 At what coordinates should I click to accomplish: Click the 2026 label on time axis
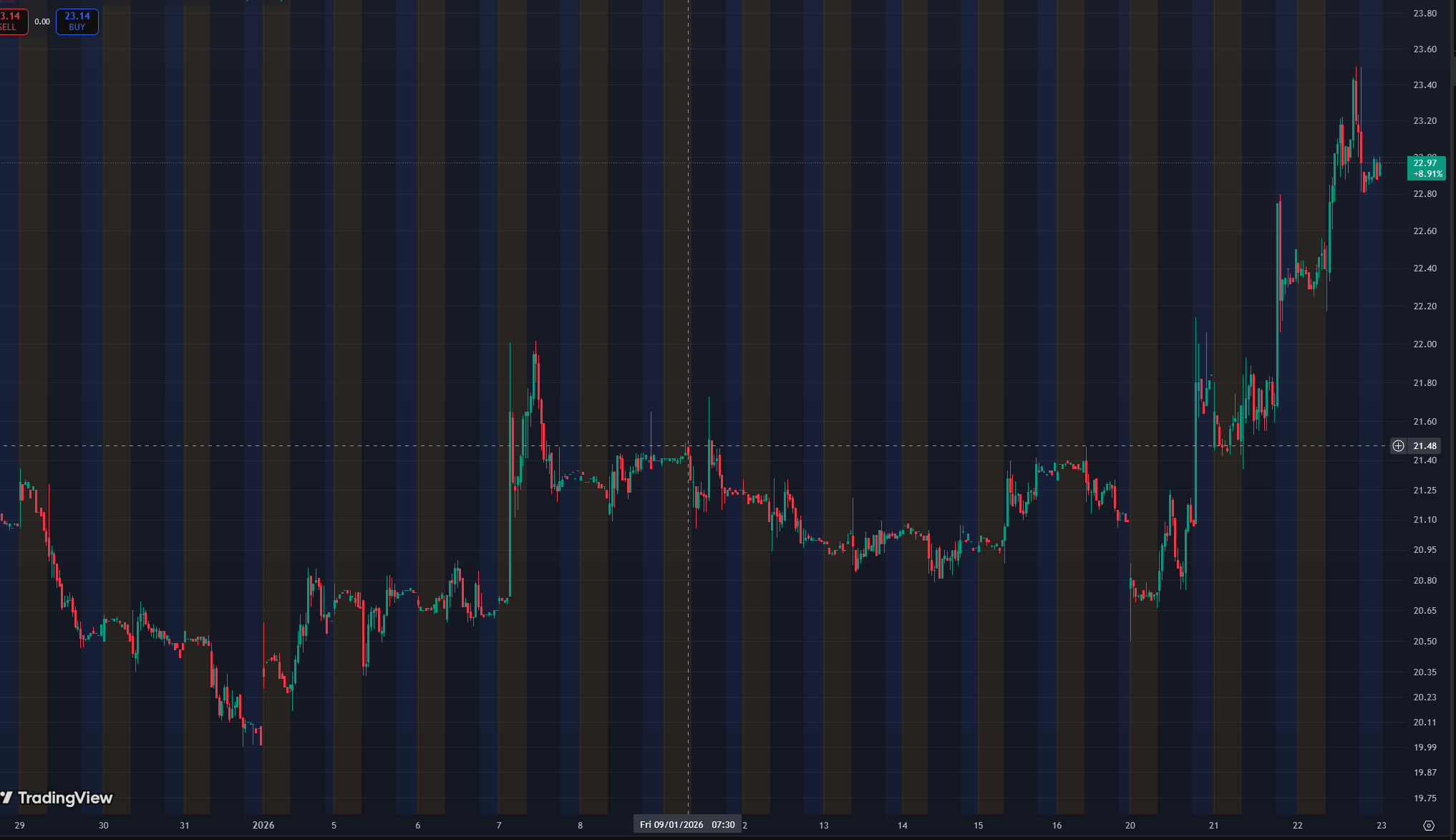point(263,825)
